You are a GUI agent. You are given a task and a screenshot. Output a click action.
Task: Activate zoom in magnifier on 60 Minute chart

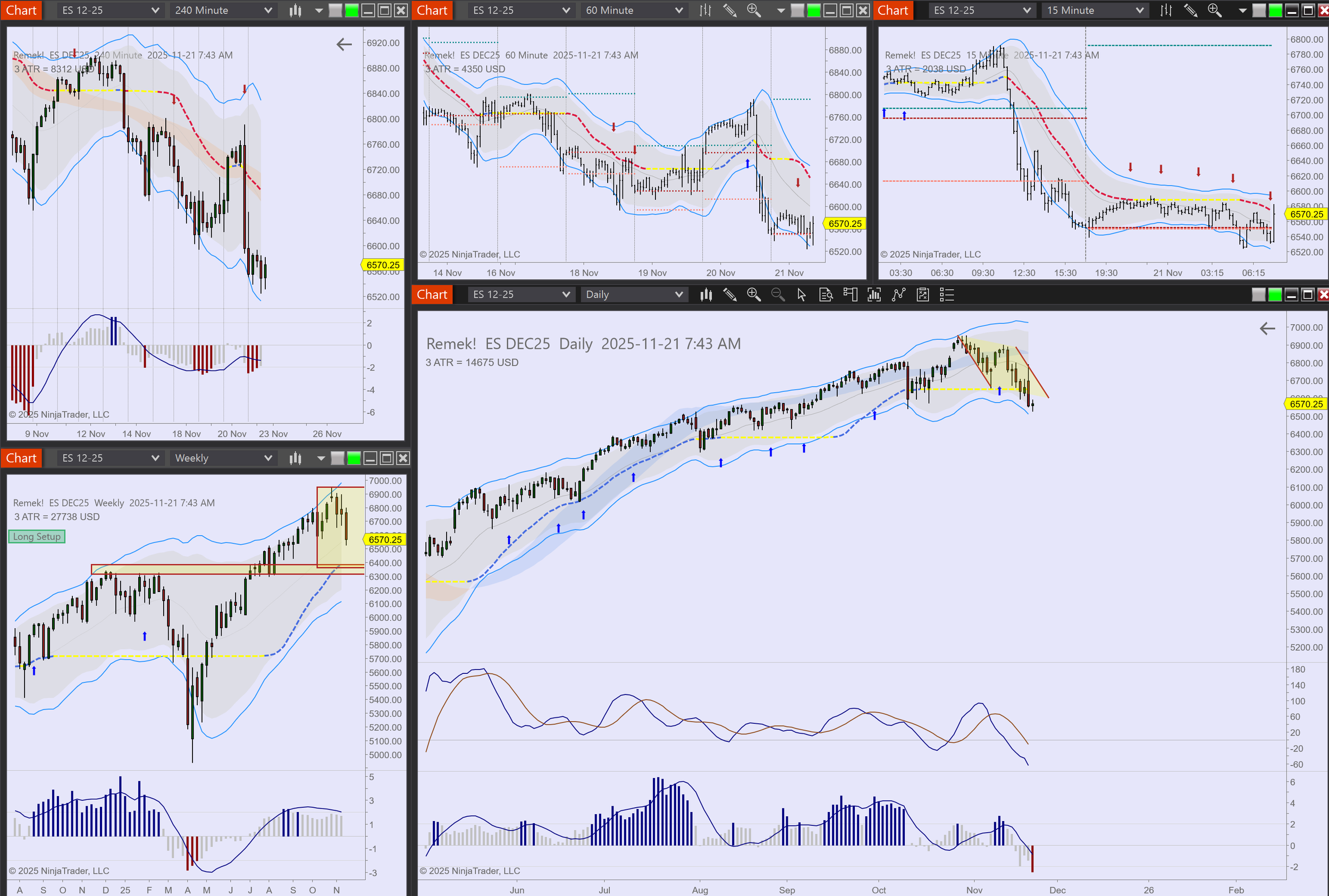click(754, 10)
